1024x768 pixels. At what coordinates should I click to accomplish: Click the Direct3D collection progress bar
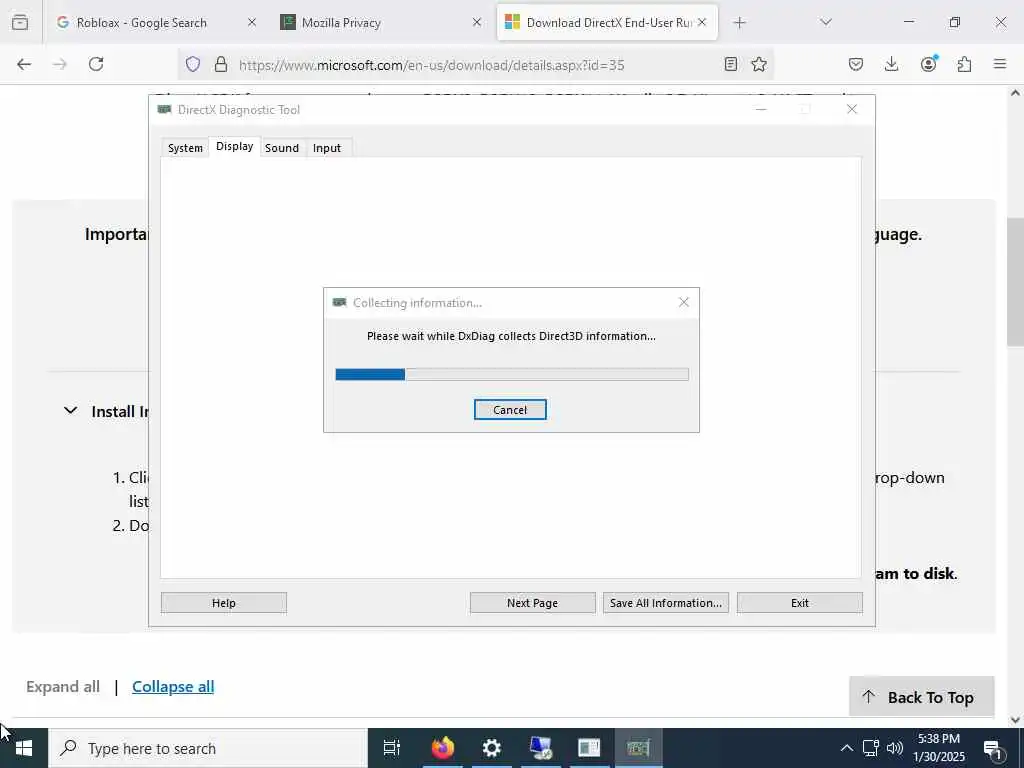512,374
